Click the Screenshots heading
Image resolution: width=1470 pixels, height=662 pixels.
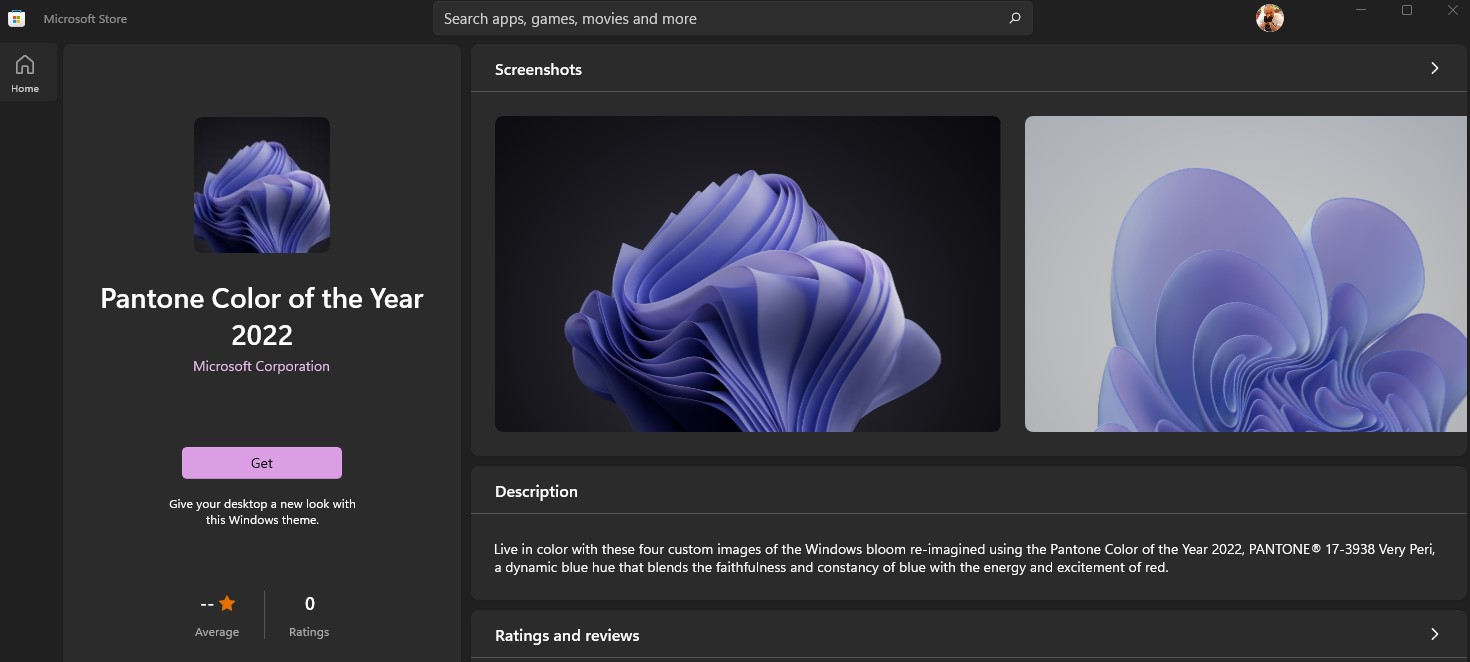point(538,69)
